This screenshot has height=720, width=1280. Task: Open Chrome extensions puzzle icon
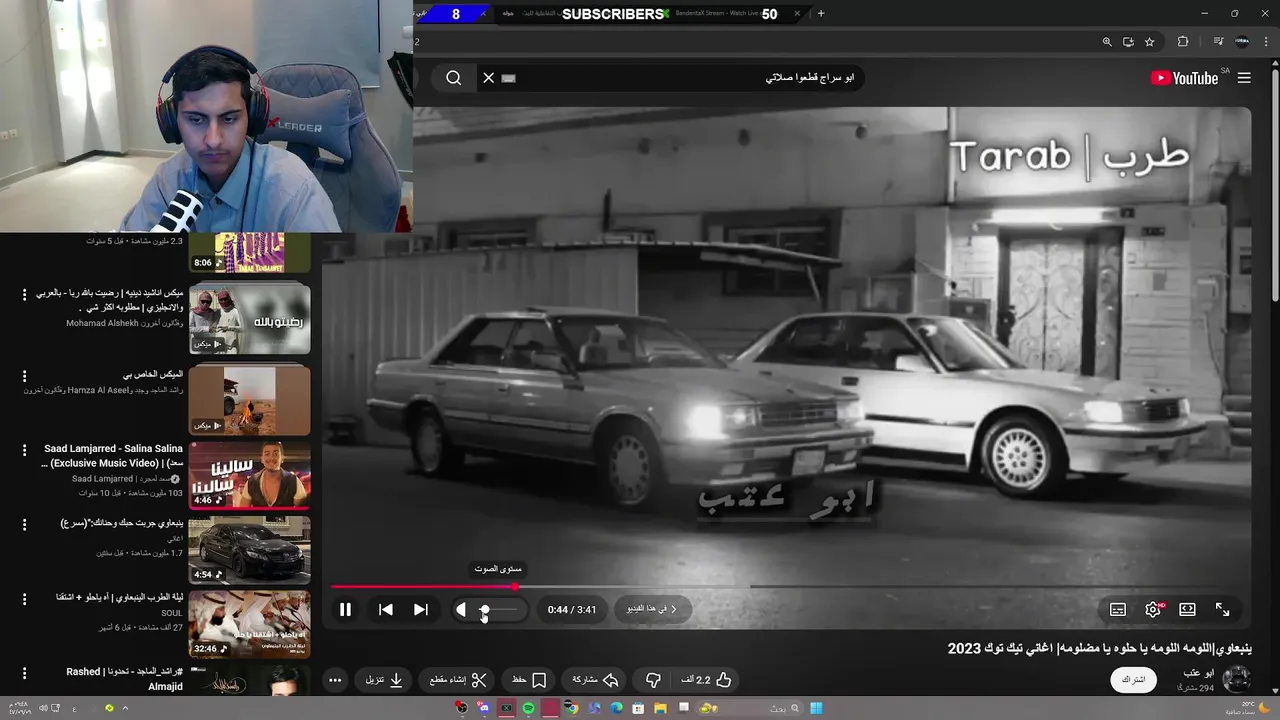pos(1183,42)
